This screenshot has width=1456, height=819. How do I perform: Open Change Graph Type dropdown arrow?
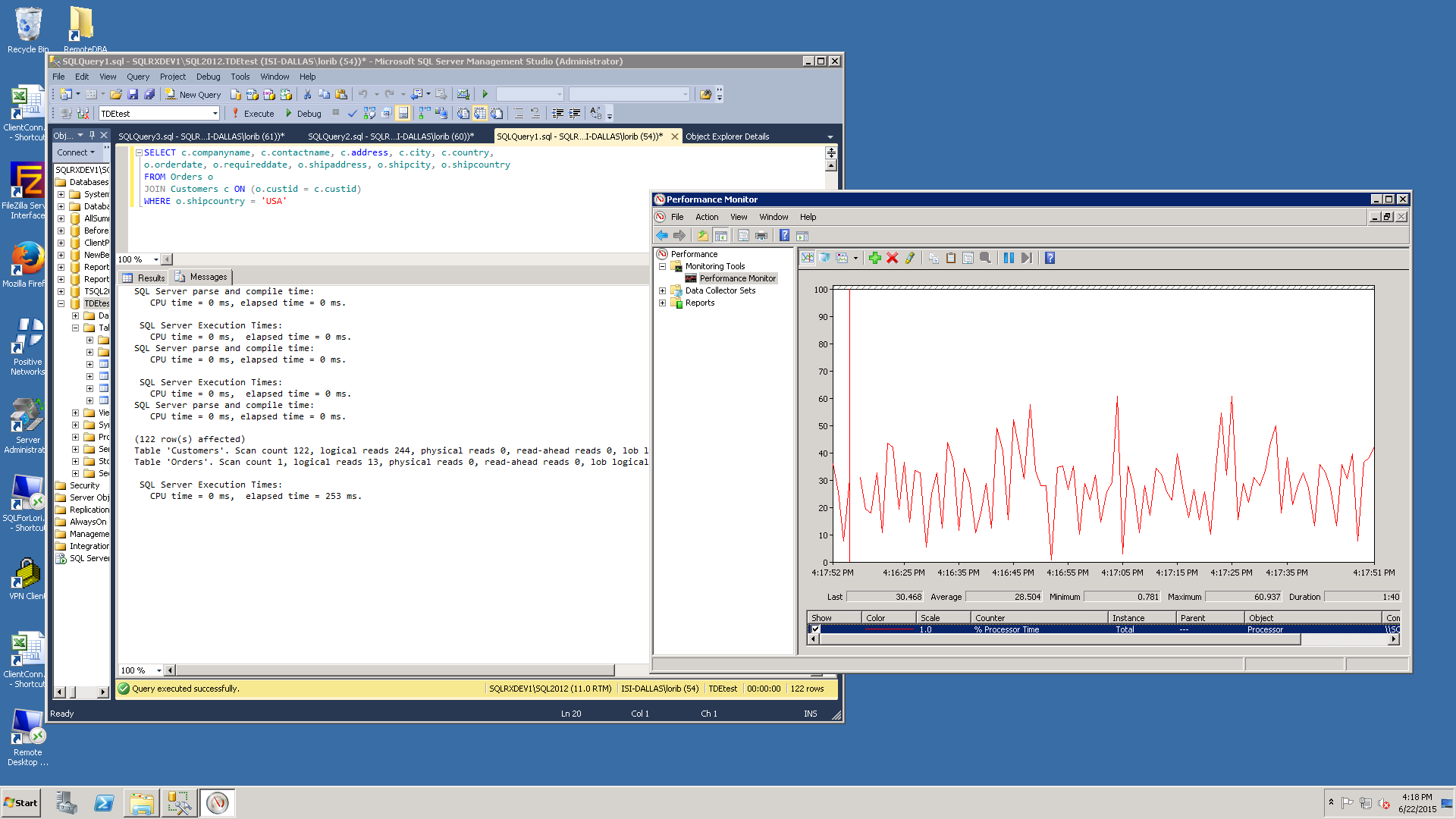click(x=855, y=258)
